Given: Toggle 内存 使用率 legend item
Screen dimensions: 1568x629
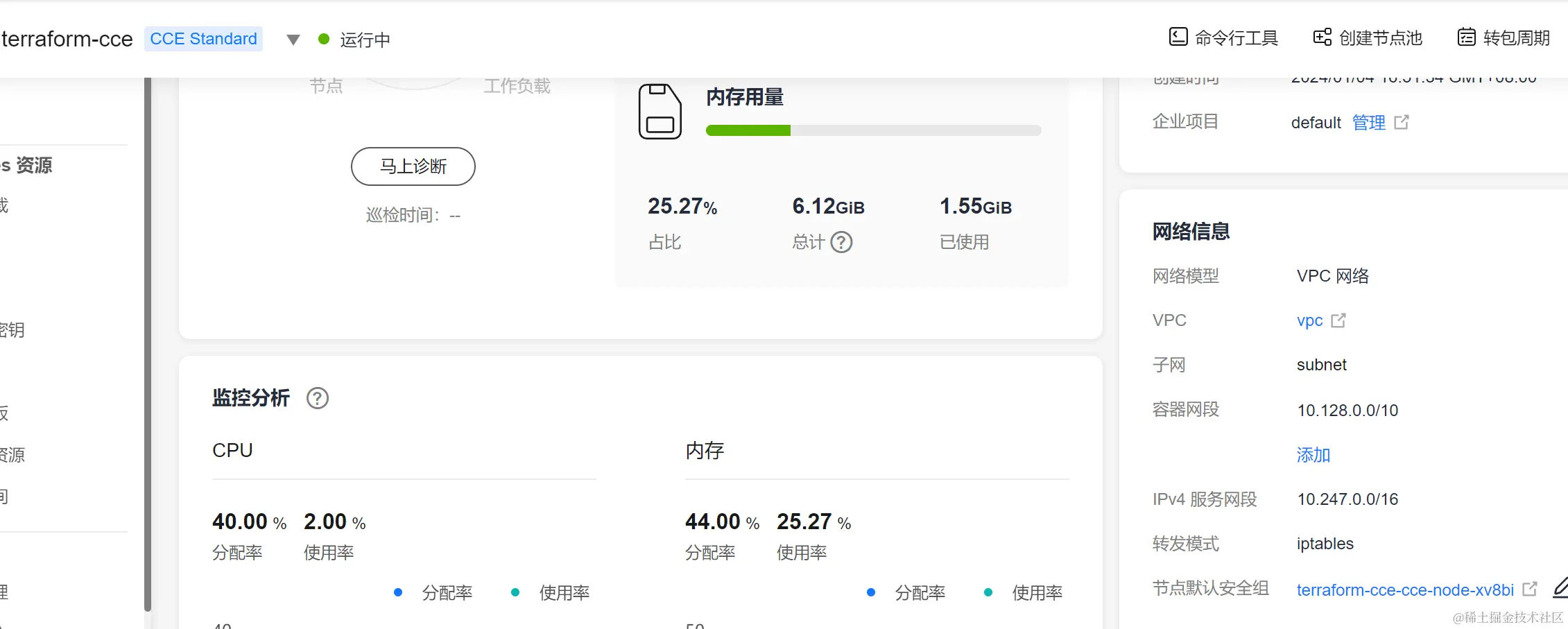Looking at the screenshot, I should tap(1024, 593).
